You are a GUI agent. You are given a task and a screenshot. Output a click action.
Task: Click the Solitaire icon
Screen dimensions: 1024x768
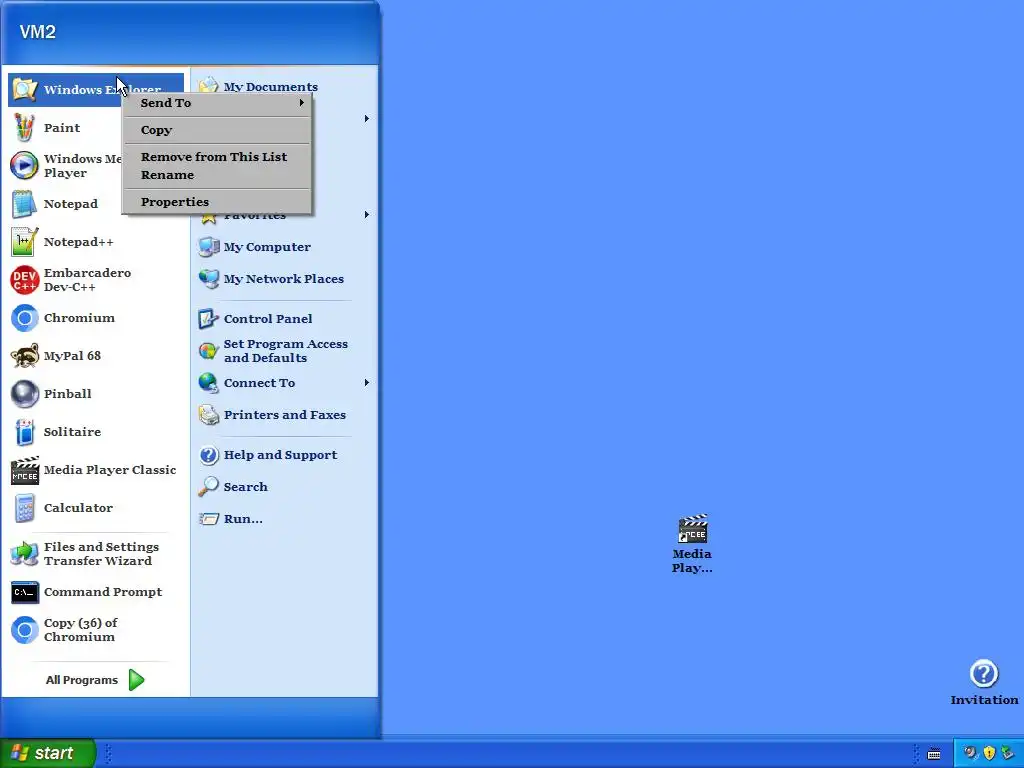pyautogui.click(x=24, y=432)
